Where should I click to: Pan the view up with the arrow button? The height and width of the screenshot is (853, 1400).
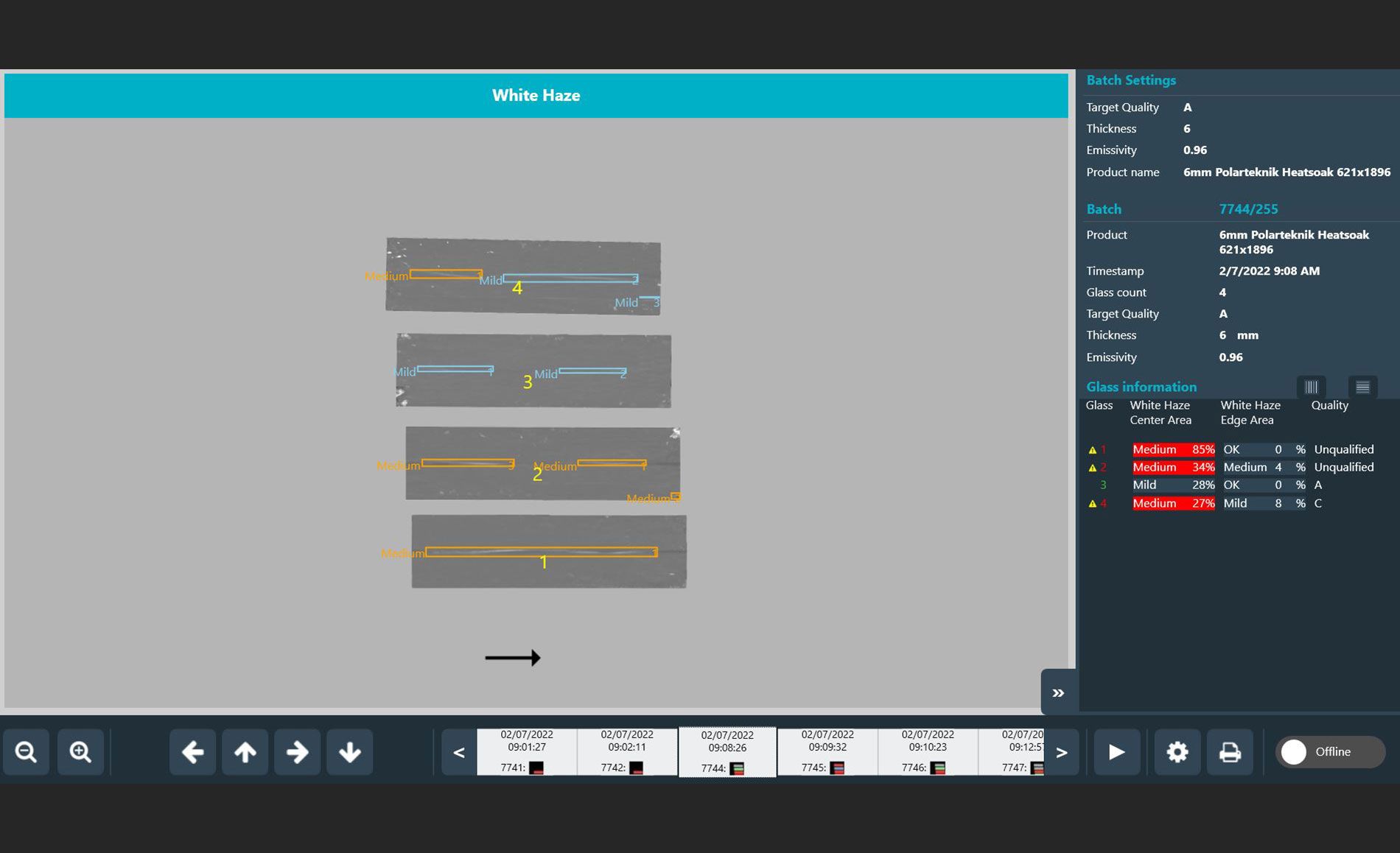point(245,752)
